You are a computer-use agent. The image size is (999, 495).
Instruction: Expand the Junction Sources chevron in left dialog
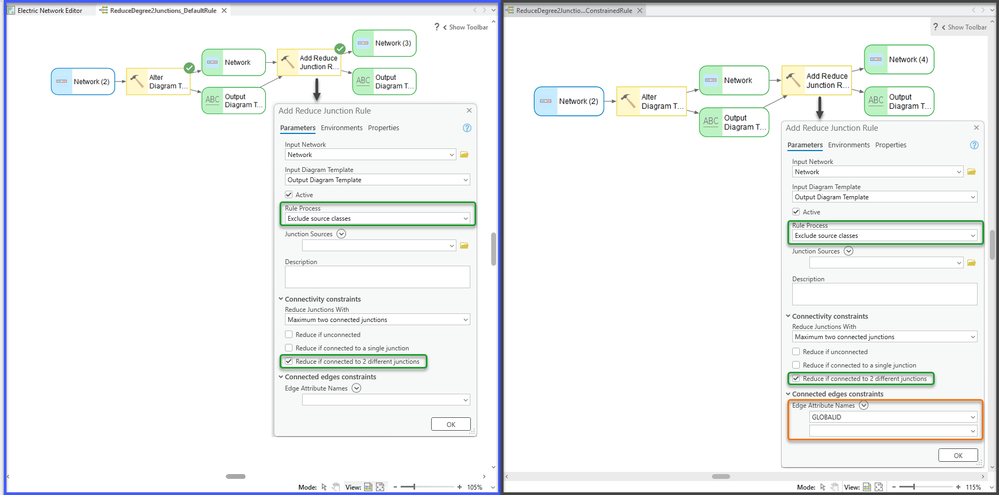[x=341, y=234]
